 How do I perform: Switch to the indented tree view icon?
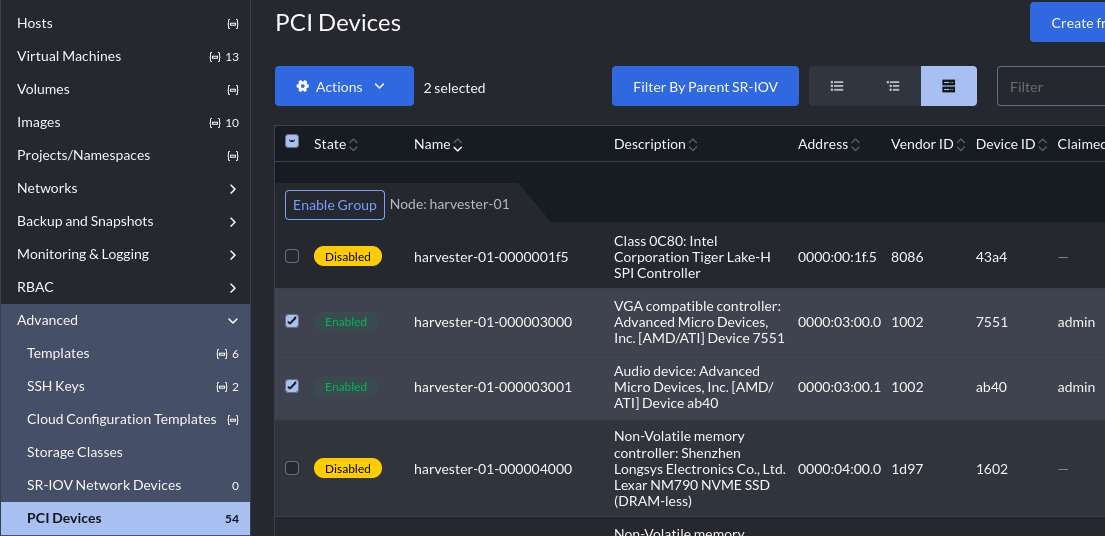coord(893,87)
